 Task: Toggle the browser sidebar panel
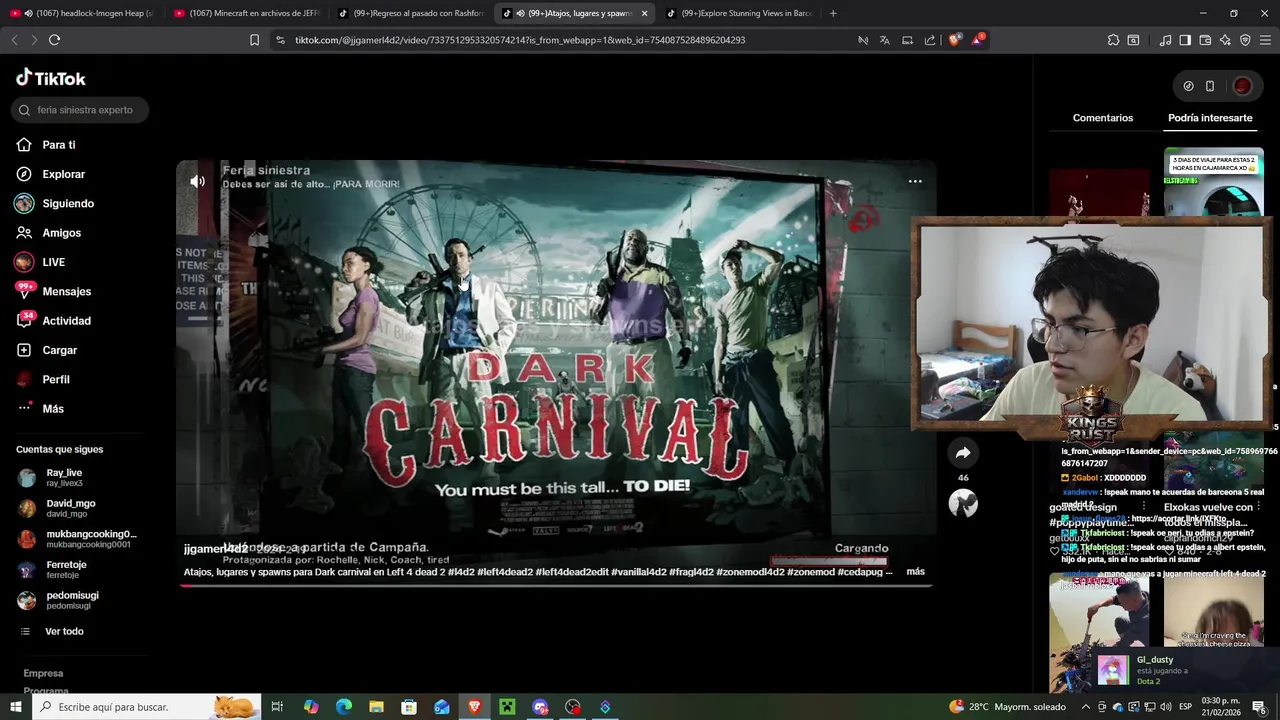pyautogui.click(x=1185, y=40)
